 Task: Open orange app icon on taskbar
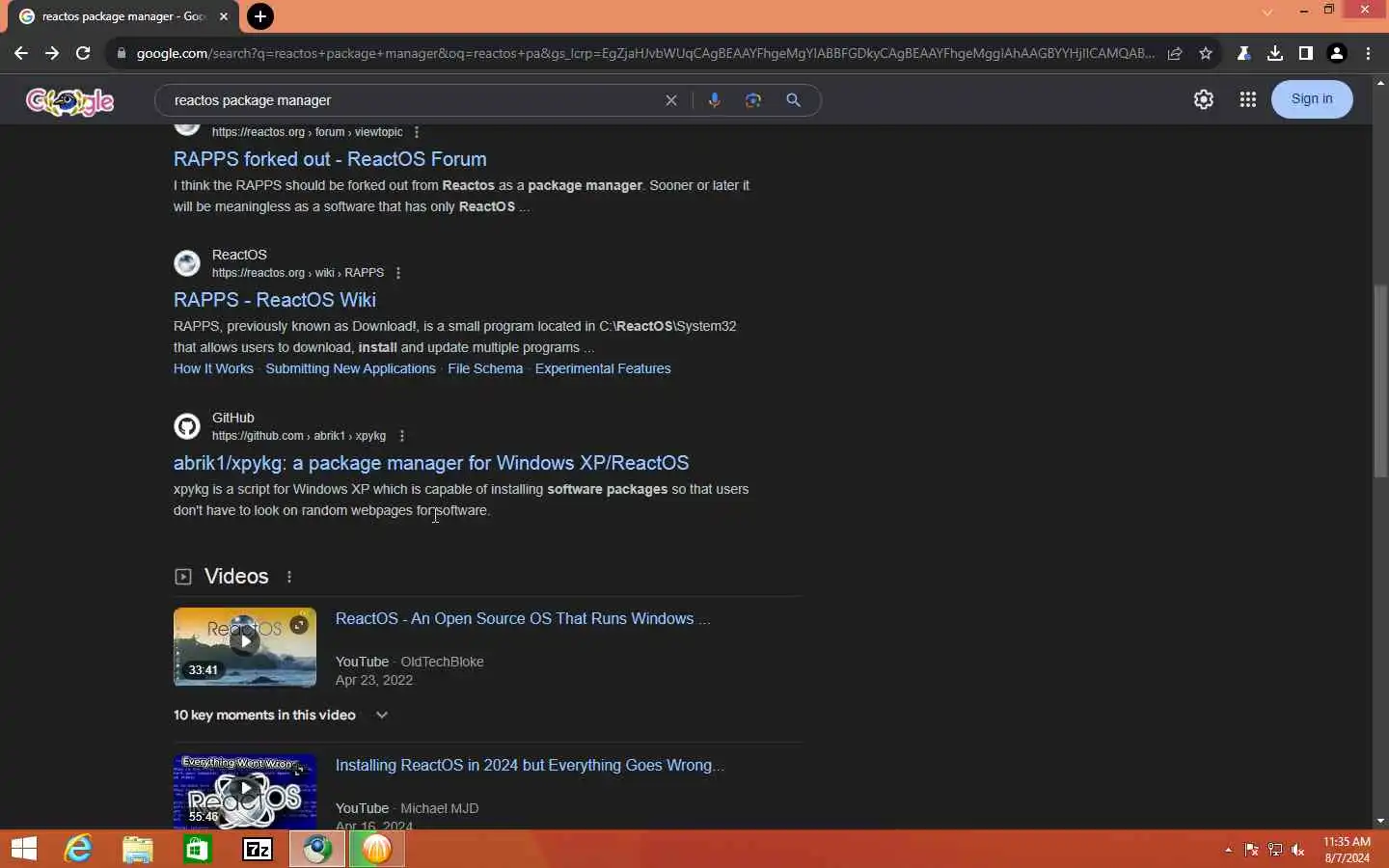[x=377, y=849]
